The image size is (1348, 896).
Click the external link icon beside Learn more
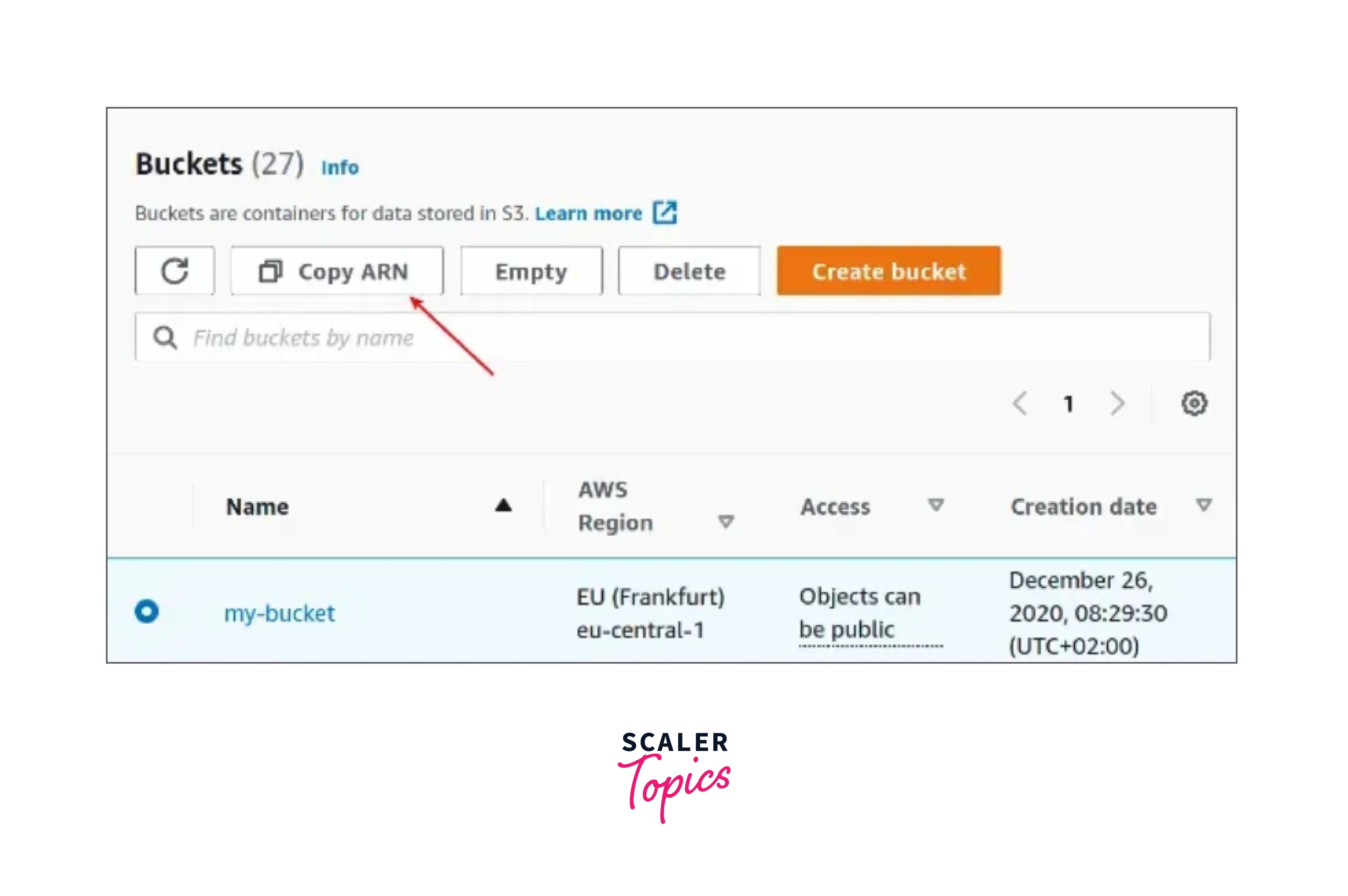click(665, 212)
